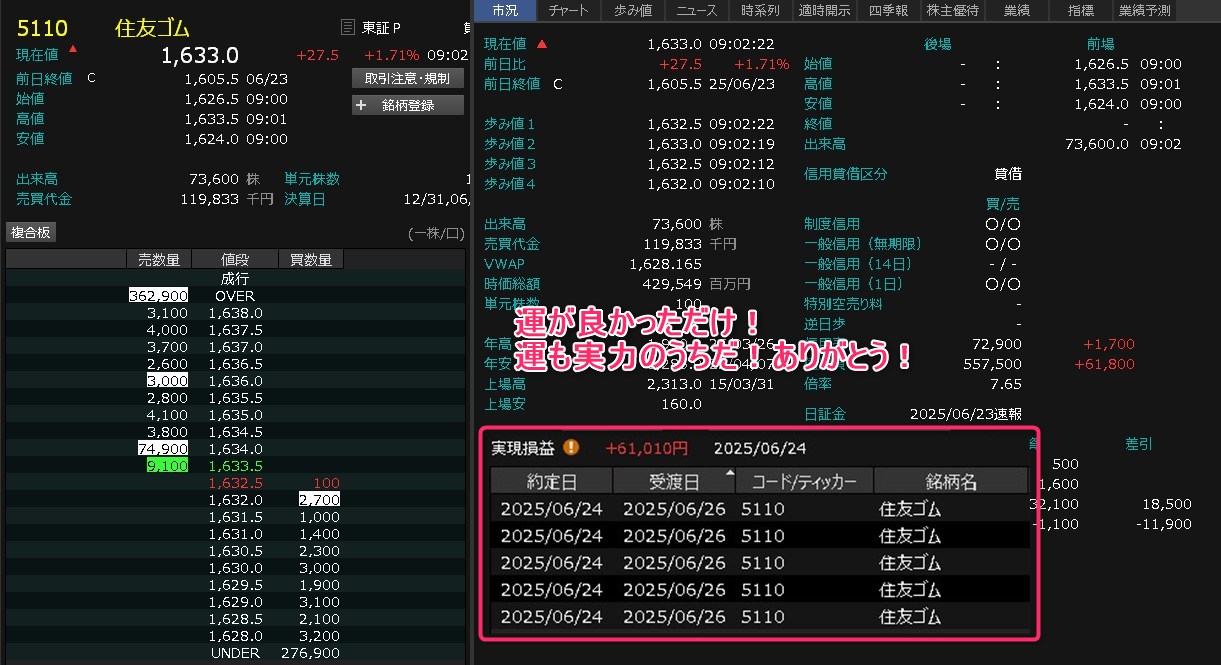Select bid price 1,630.0 in board
This screenshot has width=1221, height=665.
click(x=236, y=568)
